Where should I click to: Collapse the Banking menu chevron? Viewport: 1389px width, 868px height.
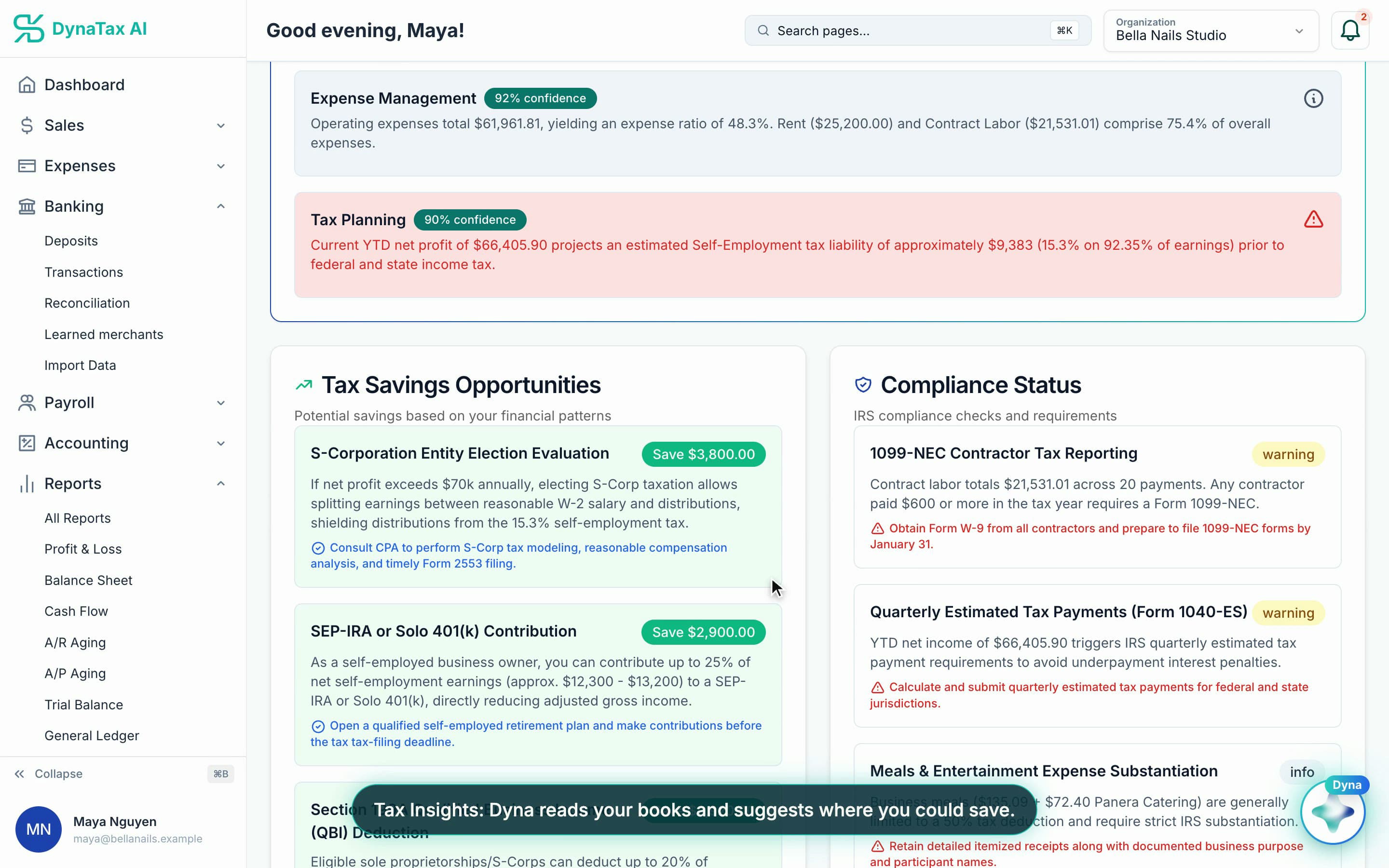(221, 206)
